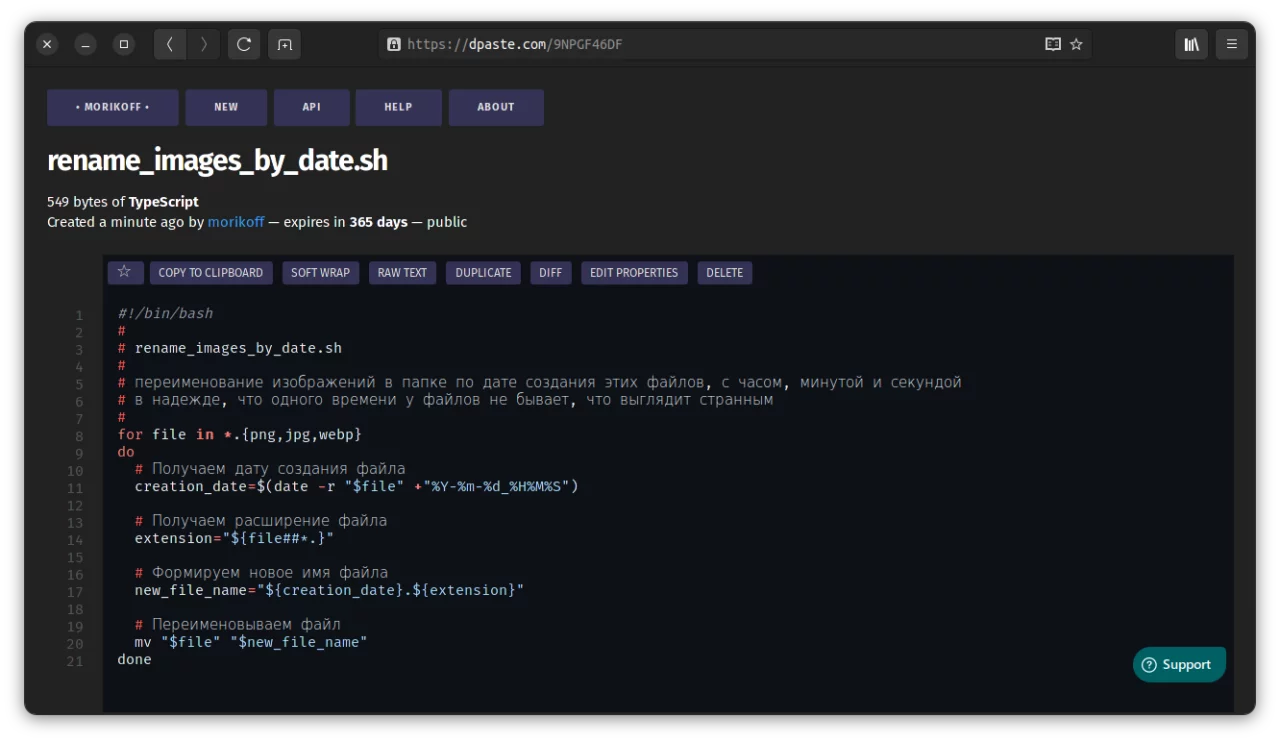Go to the NEW paste page

(x=226, y=107)
